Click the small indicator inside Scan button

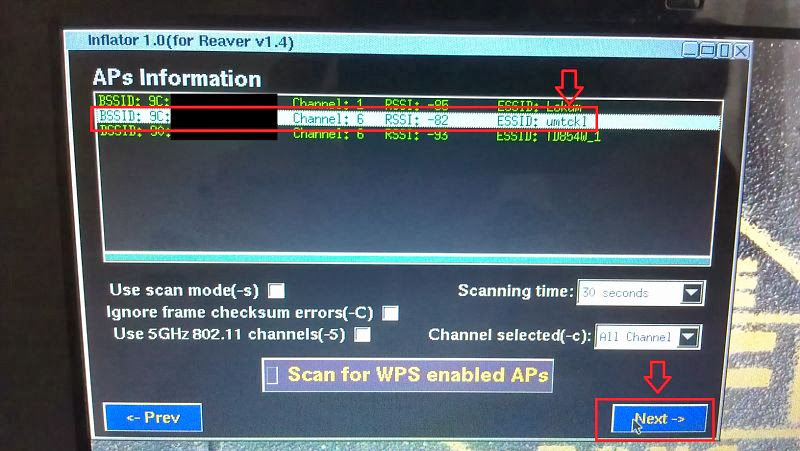pos(272,375)
